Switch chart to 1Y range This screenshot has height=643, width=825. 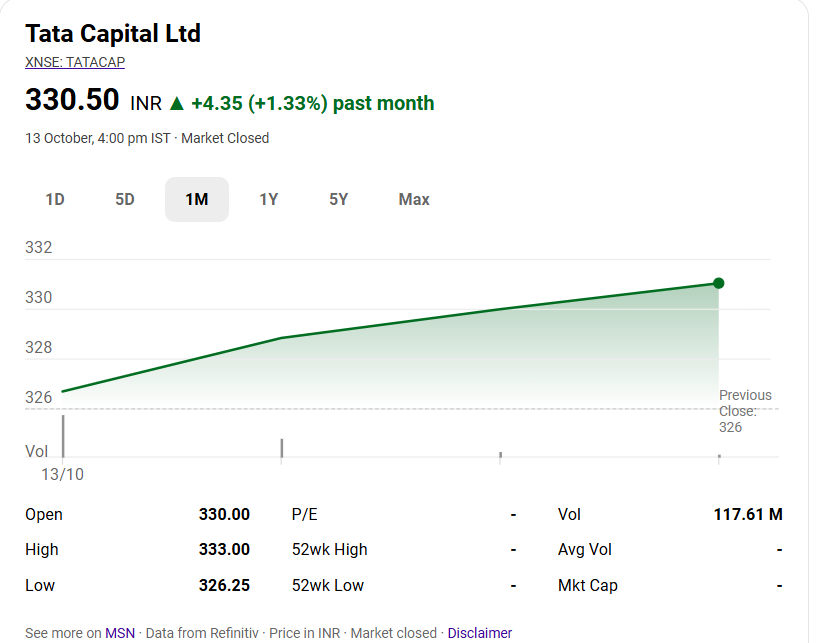tap(268, 199)
